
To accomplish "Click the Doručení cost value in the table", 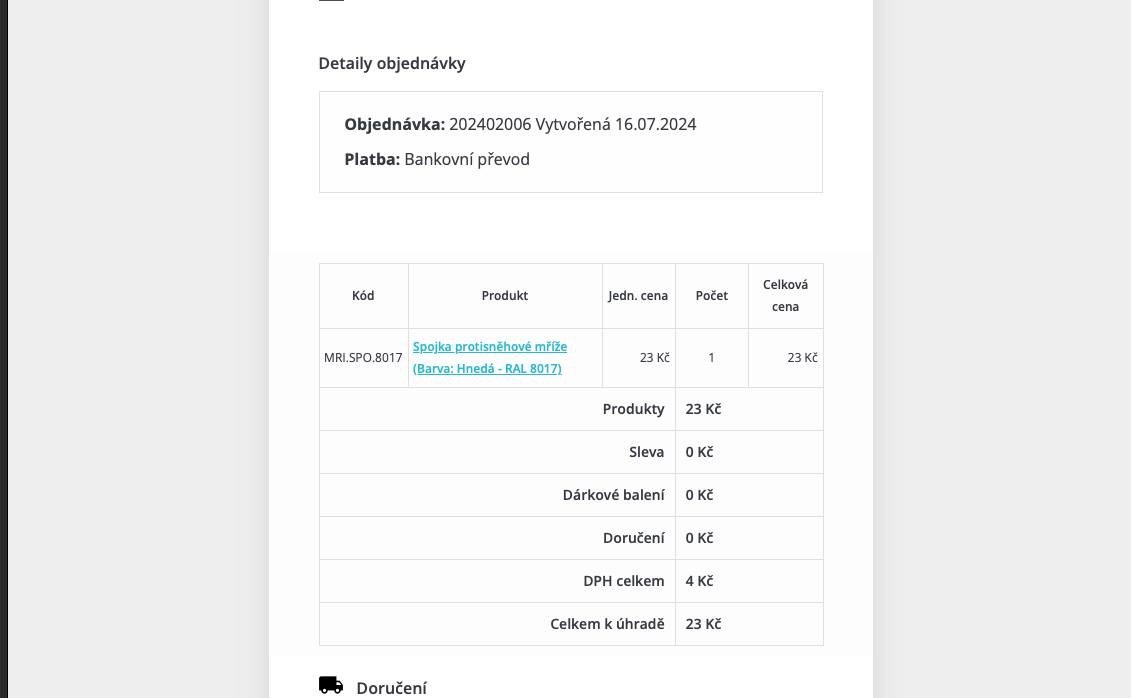I will pyautogui.click(x=699, y=538).
